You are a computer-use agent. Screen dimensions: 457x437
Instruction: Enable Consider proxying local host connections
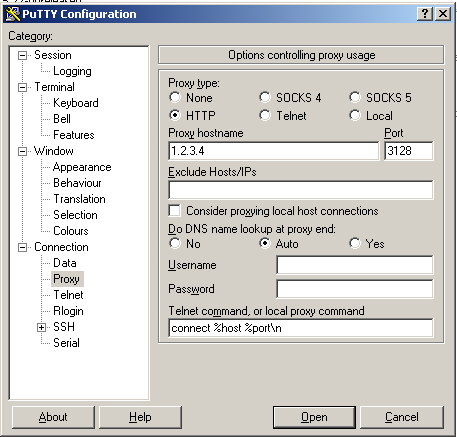(x=175, y=211)
